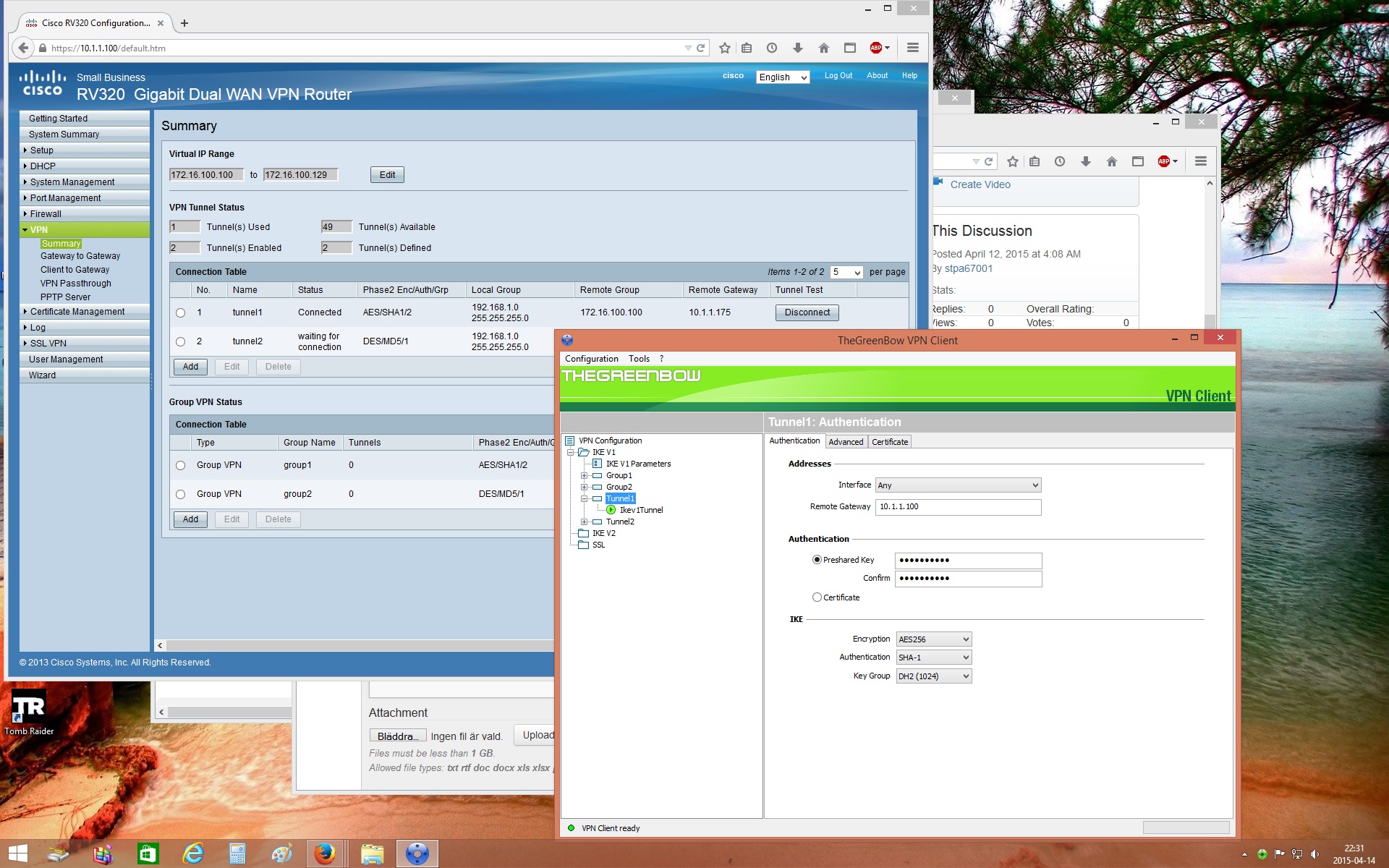The width and height of the screenshot is (1389, 868).
Task: Click Edit next to Virtual IP Range
Action: (x=387, y=175)
